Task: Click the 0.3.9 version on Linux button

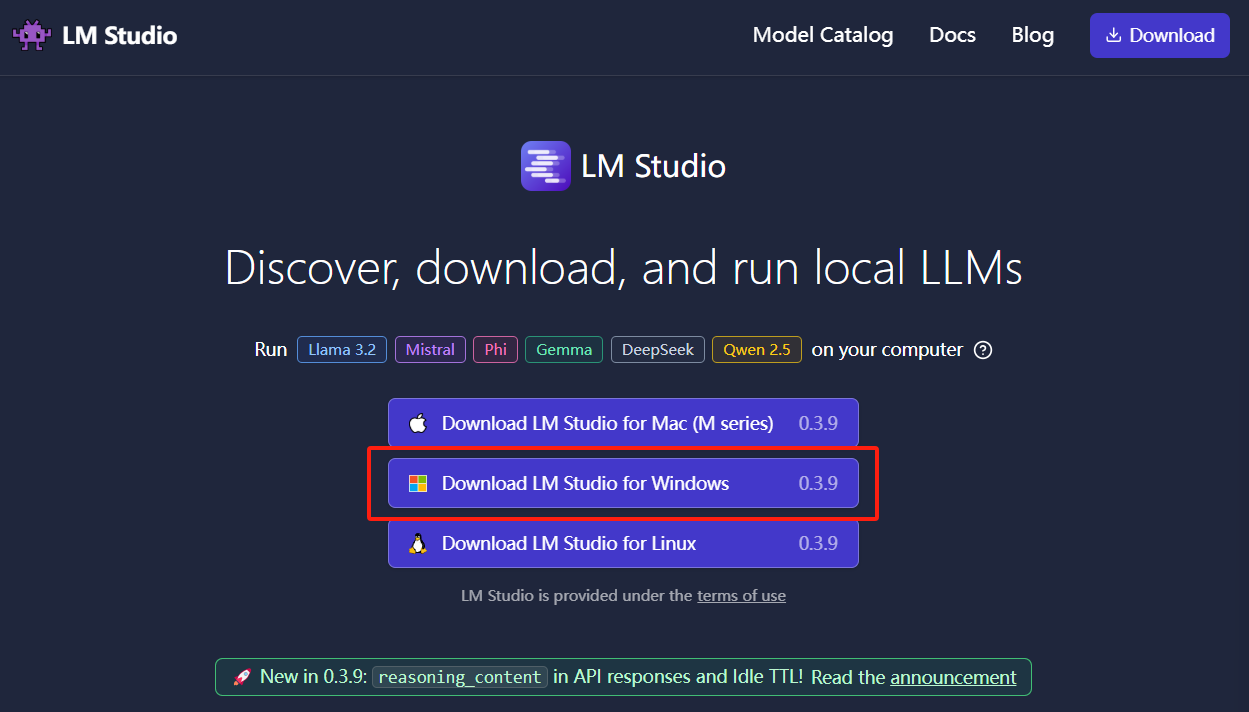Action: (818, 543)
